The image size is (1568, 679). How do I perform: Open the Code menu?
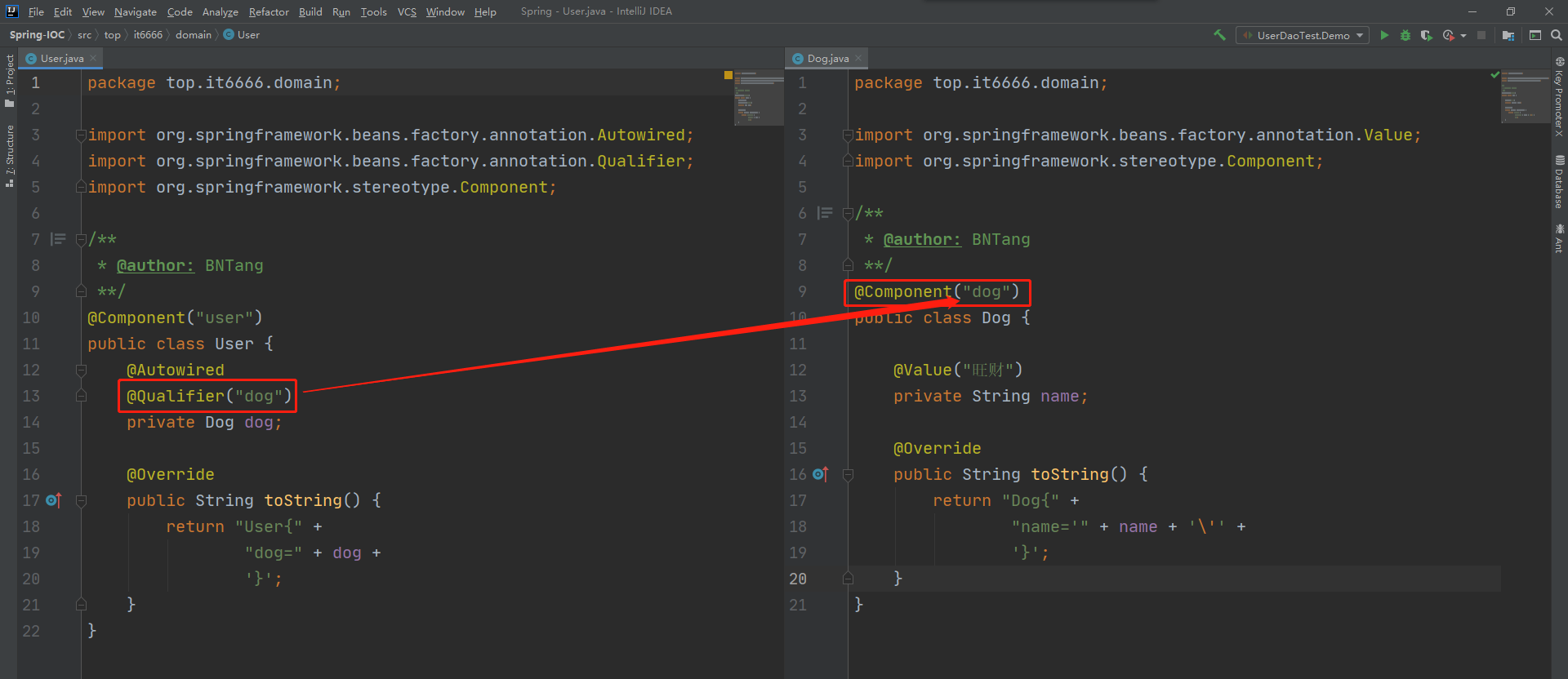click(x=180, y=11)
